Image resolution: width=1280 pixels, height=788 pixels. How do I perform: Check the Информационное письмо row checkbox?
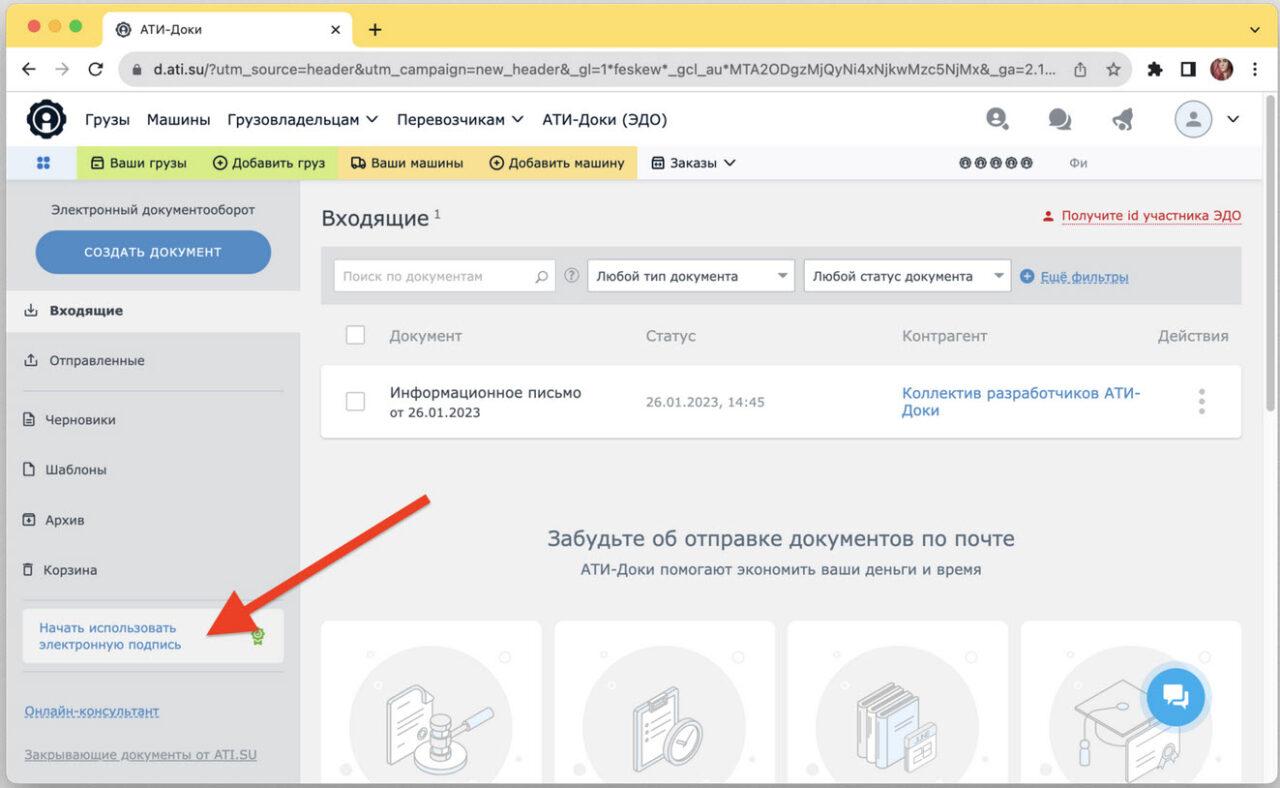tap(355, 401)
